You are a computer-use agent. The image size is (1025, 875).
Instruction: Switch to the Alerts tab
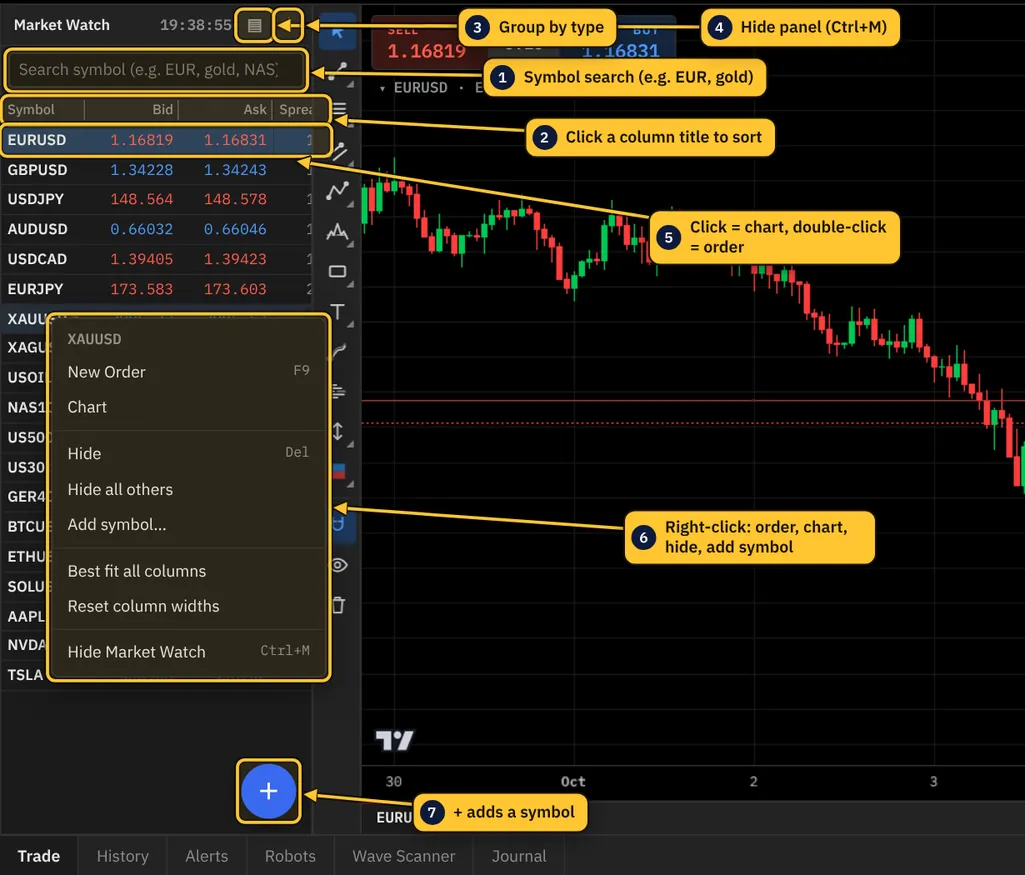point(207,856)
